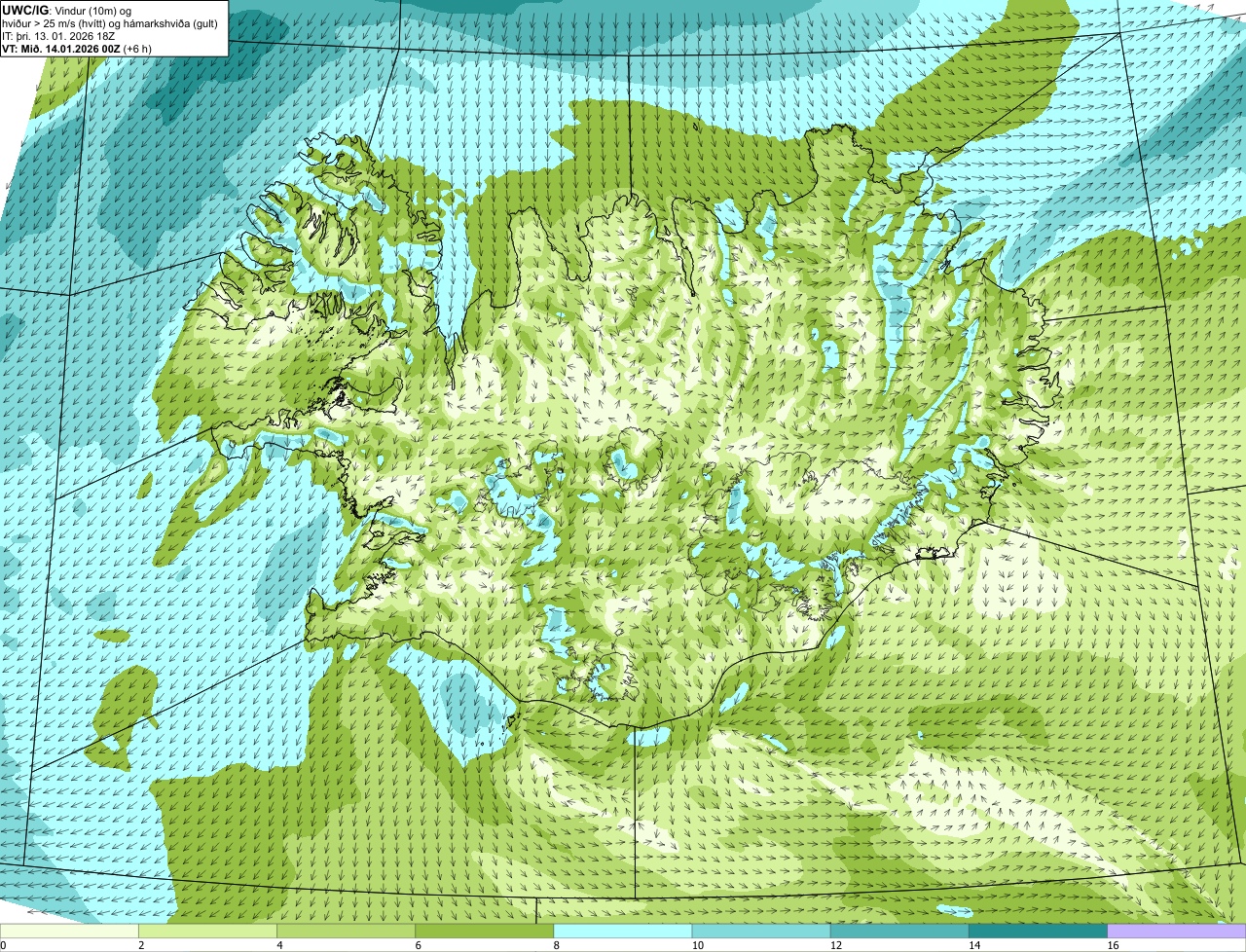Click the '0' label on the wind scale
1246x952 pixels.
pyautogui.click(x=3, y=945)
